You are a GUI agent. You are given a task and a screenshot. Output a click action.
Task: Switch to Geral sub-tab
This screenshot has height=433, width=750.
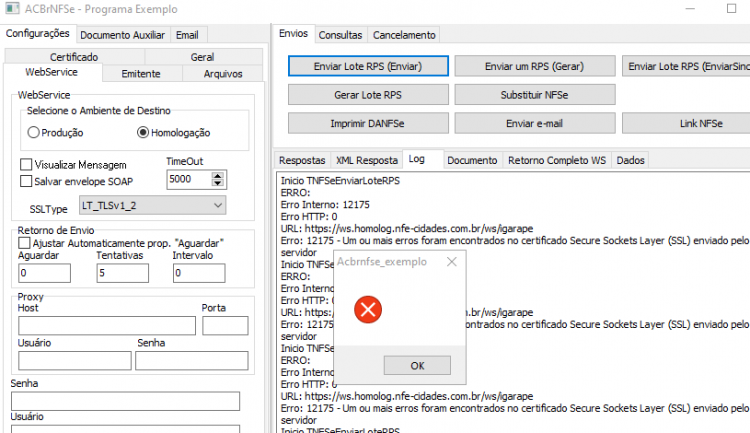click(x=202, y=57)
